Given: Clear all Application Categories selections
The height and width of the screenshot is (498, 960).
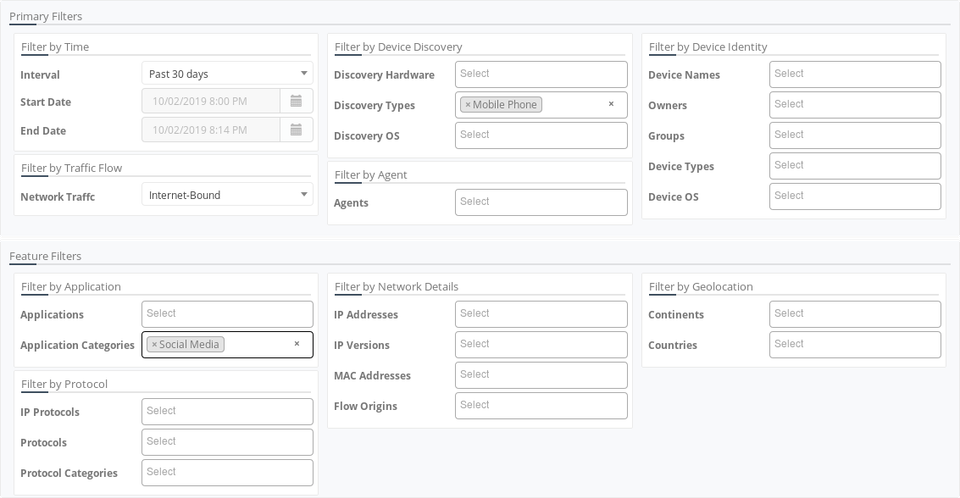Looking at the screenshot, I should (296, 344).
